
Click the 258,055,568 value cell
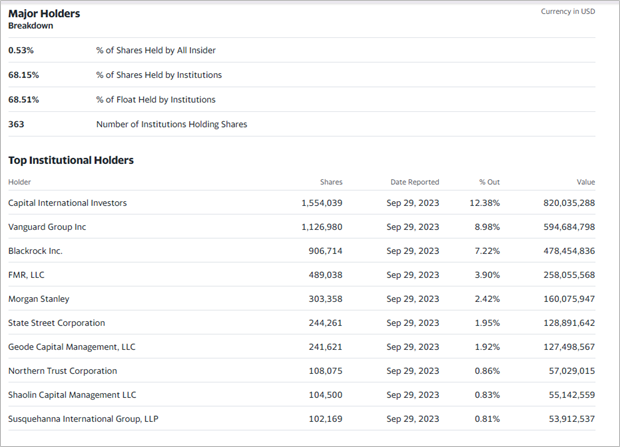click(569, 275)
